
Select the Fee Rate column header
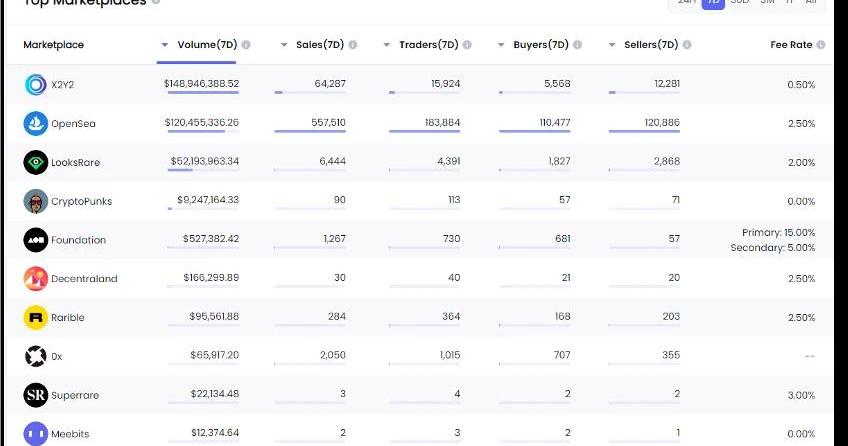[791, 45]
